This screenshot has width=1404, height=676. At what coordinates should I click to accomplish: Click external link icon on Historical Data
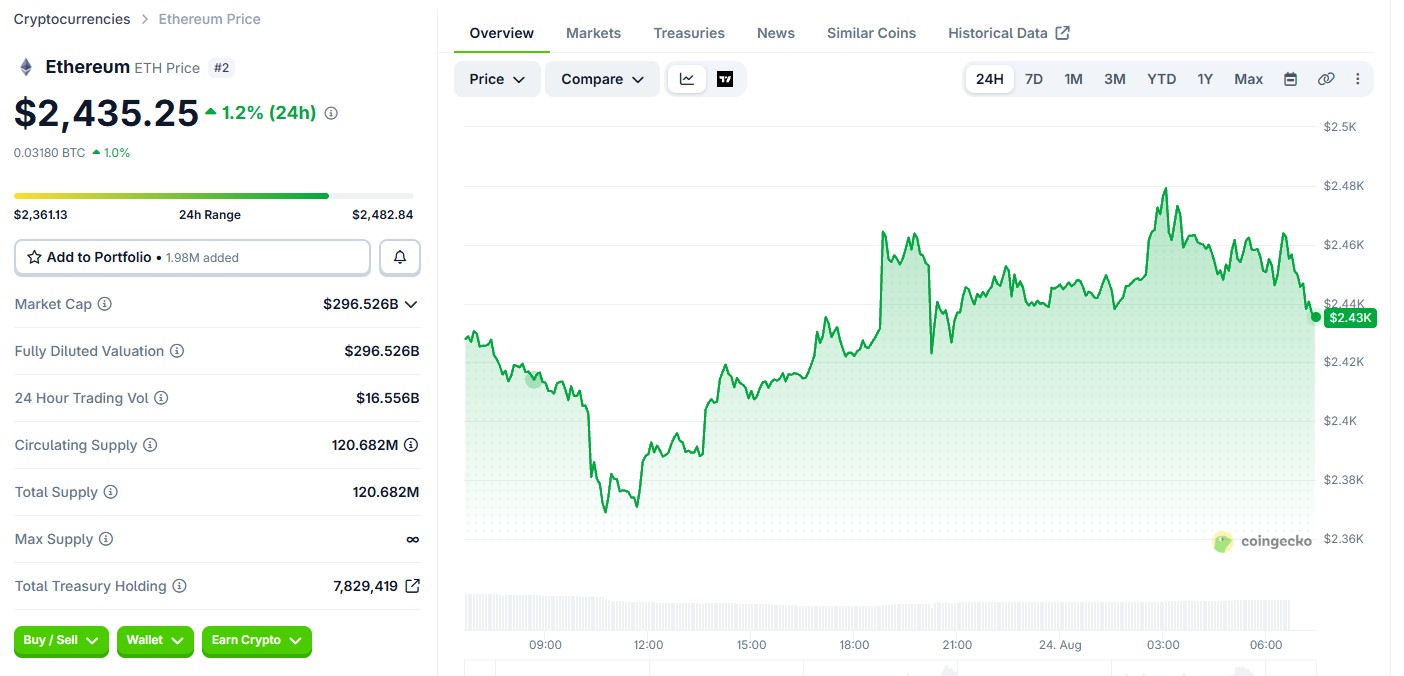[x=1063, y=33]
